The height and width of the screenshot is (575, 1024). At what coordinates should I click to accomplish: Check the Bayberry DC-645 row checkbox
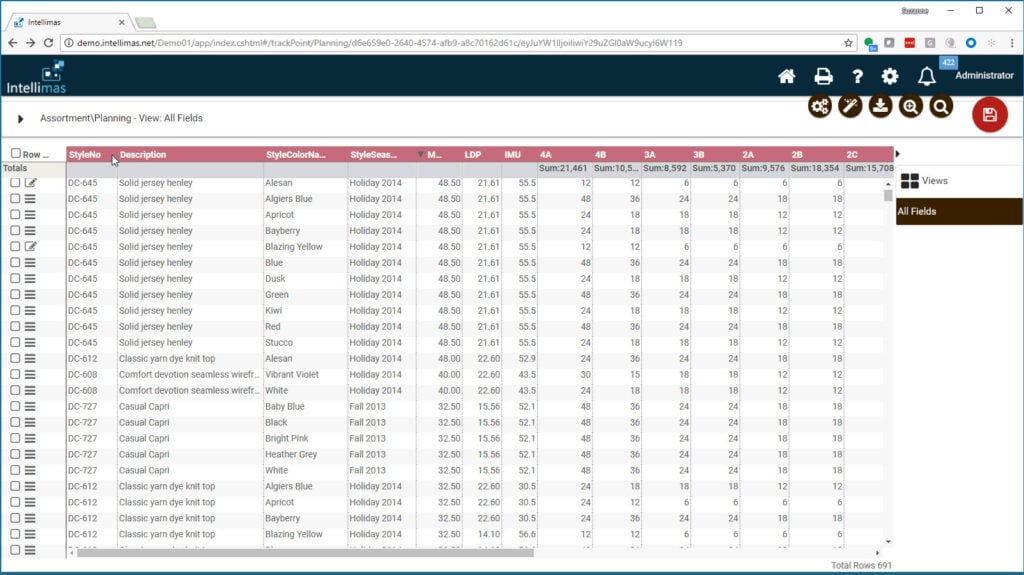(x=15, y=230)
